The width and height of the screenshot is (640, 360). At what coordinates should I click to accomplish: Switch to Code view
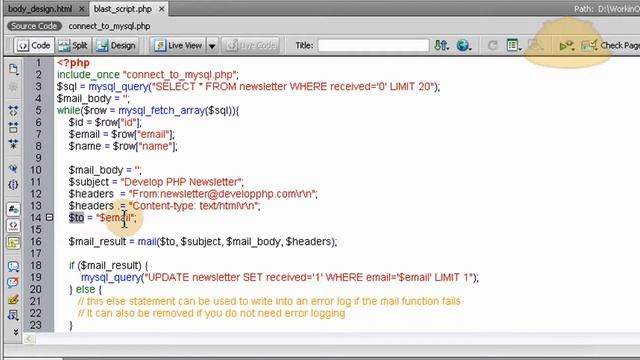click(34, 45)
